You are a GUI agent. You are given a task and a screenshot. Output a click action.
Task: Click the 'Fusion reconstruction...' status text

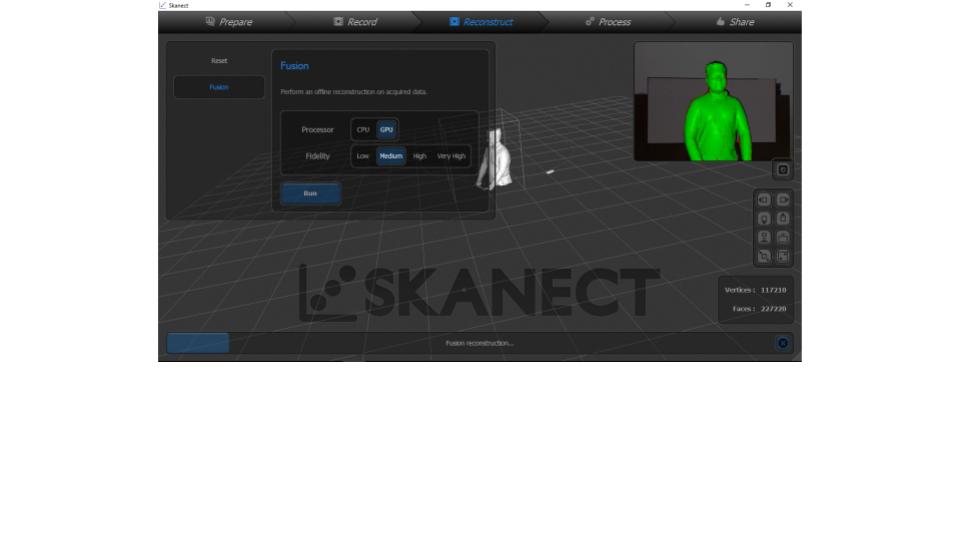[x=479, y=343]
